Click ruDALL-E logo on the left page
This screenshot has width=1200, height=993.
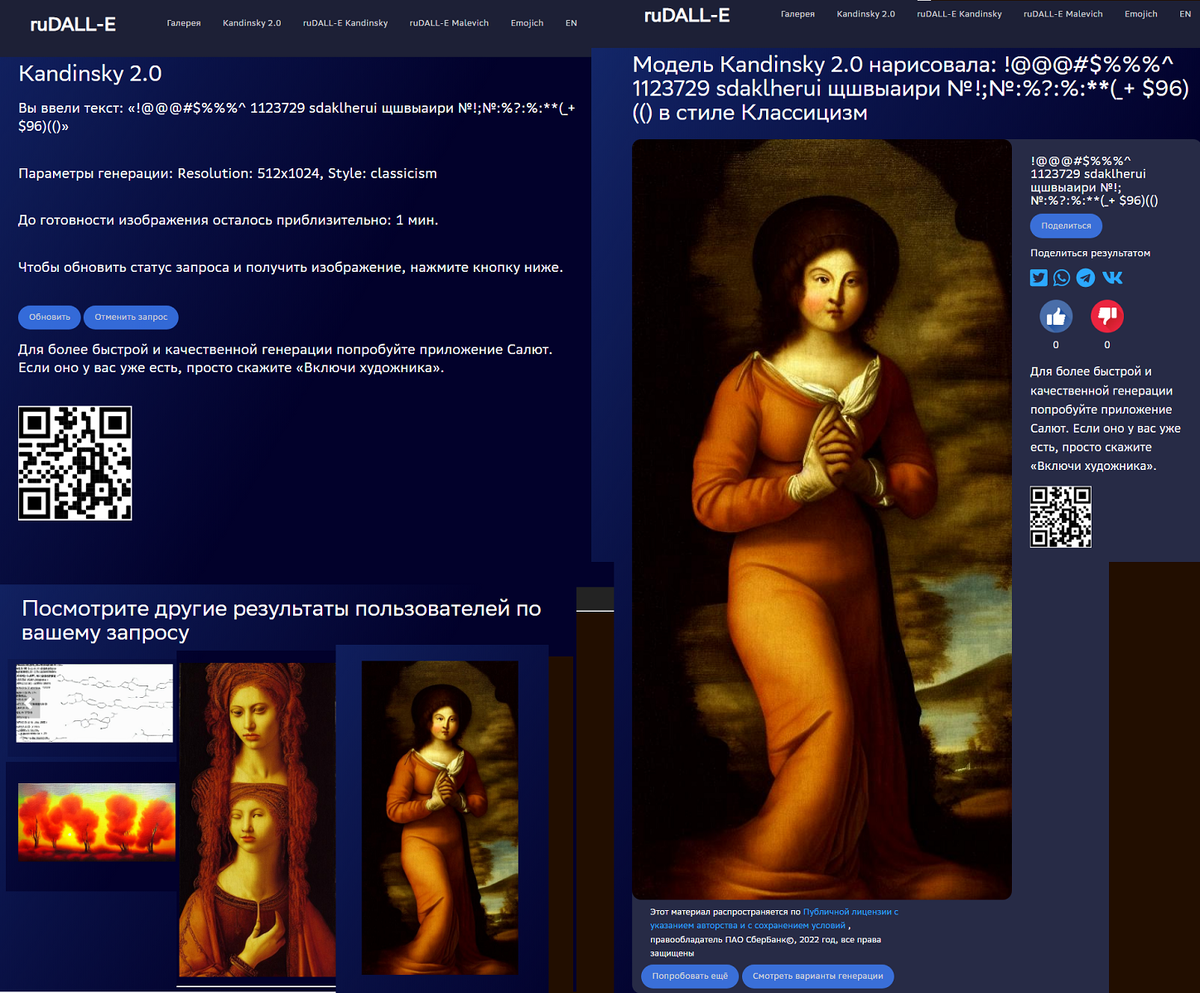(x=73, y=24)
